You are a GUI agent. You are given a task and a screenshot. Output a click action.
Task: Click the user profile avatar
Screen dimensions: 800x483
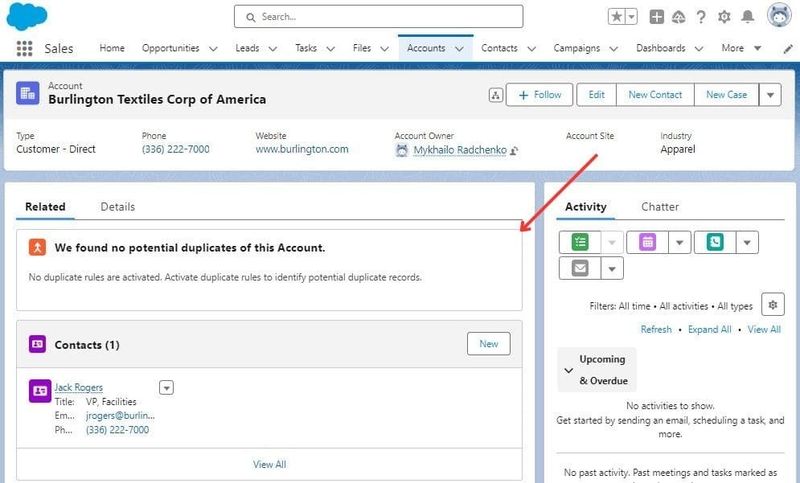pyautogui.click(x=779, y=16)
